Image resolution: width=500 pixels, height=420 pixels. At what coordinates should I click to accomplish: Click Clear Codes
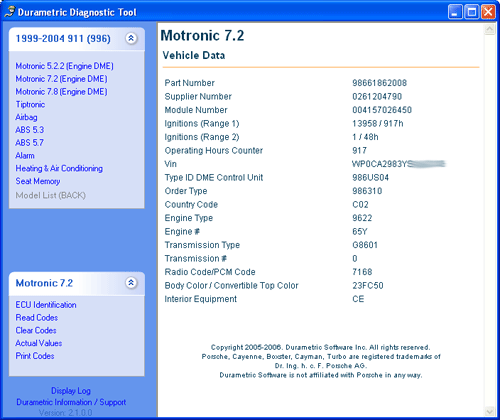point(36,330)
